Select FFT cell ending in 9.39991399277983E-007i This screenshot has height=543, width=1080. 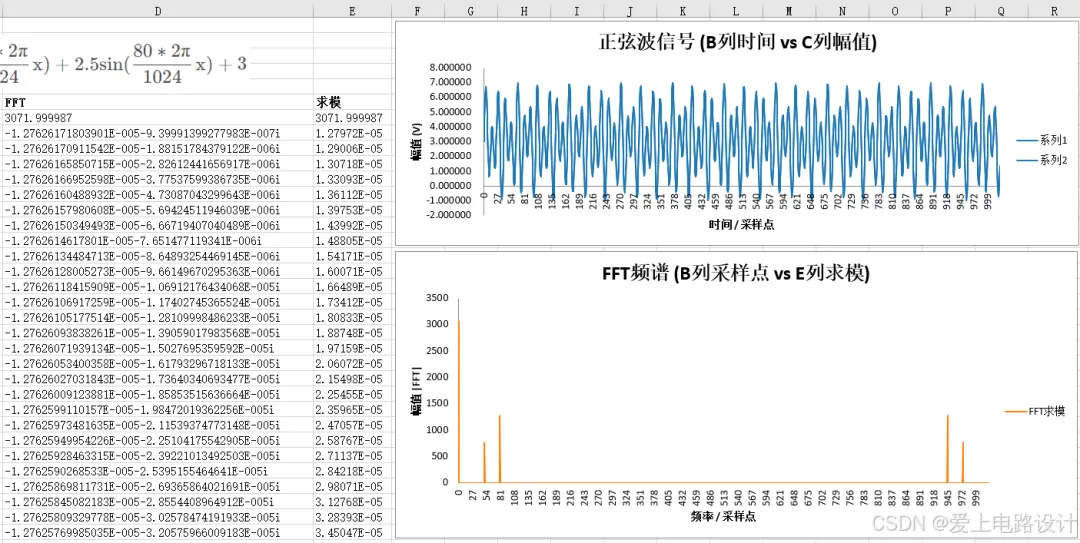pyautogui.click(x=157, y=133)
